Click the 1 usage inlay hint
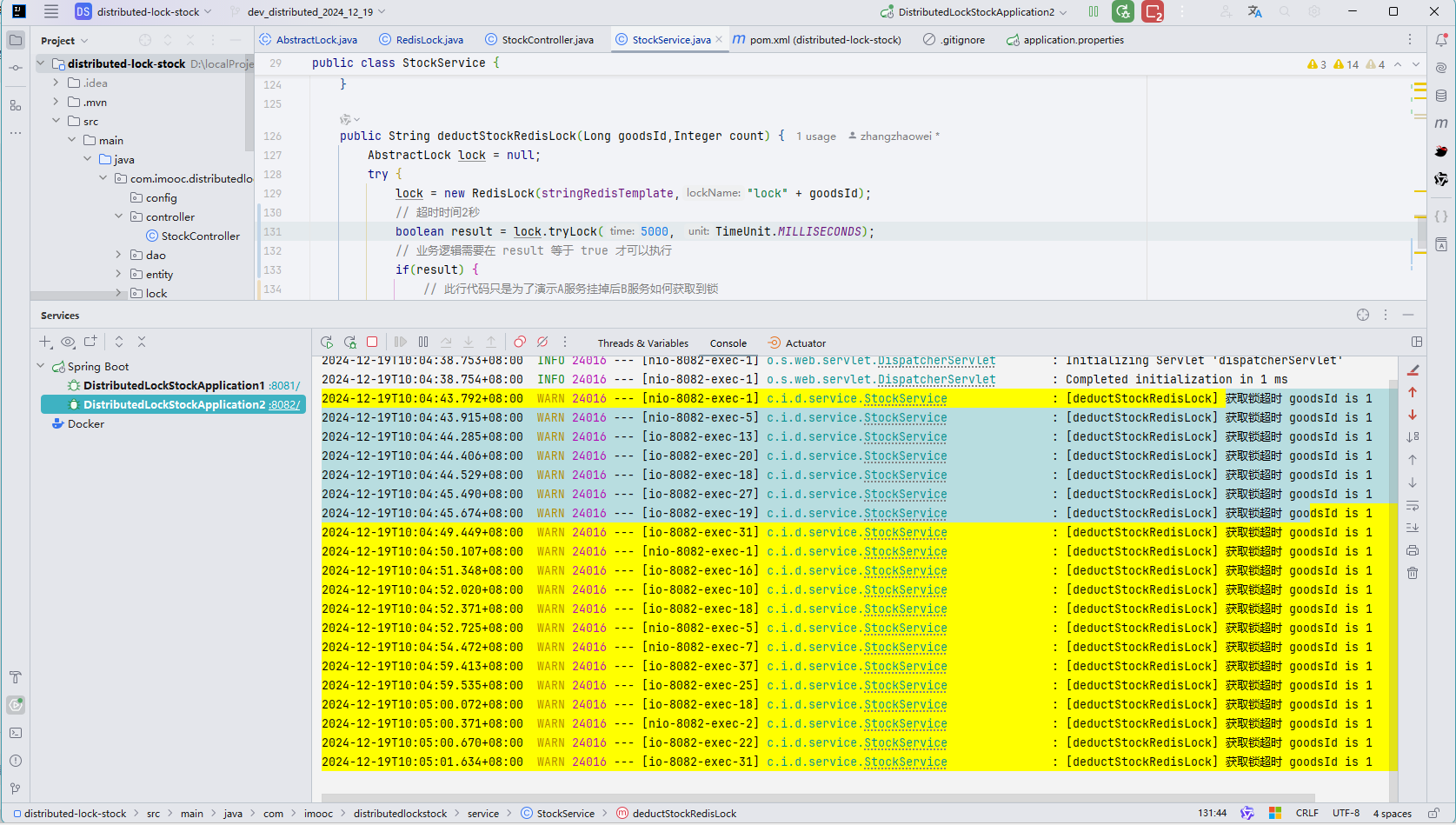The width and height of the screenshot is (1456, 825). [816, 136]
